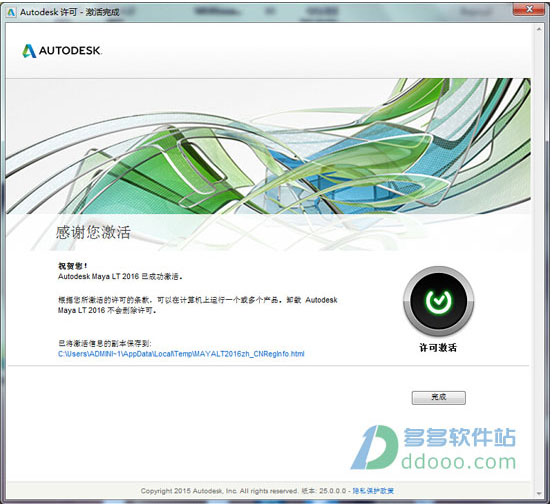Click the 已将激活信息的副本保存到 label

pos(105,344)
